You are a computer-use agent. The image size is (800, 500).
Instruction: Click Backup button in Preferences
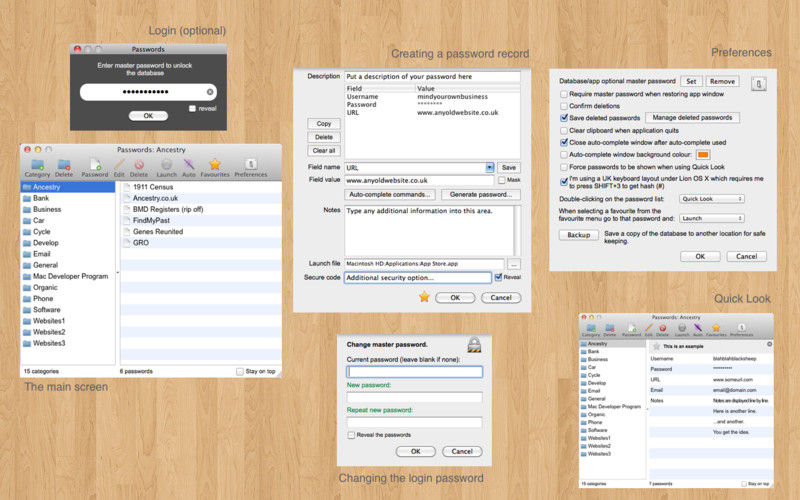point(579,235)
